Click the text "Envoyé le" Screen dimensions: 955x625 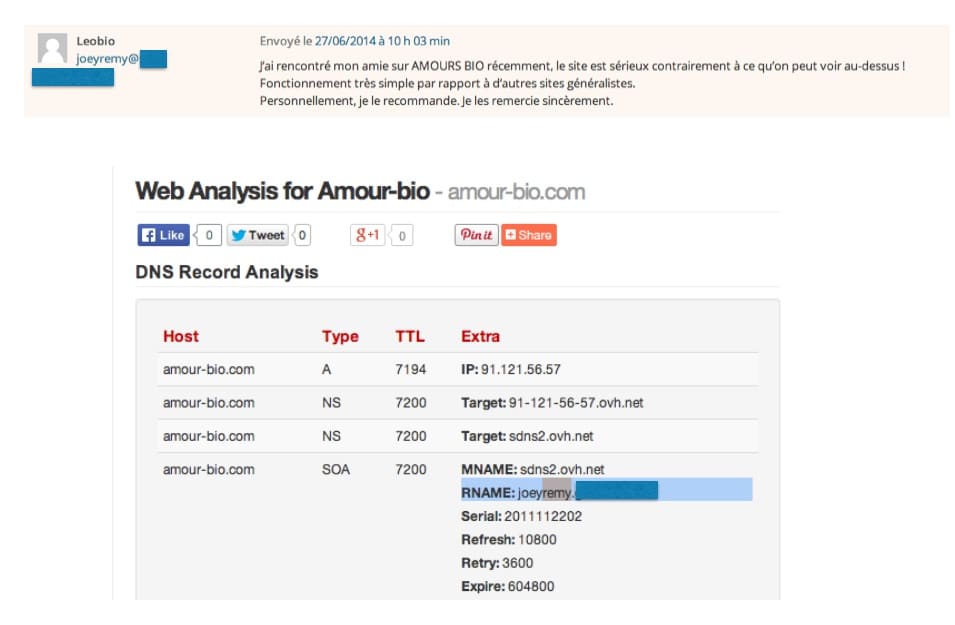click(x=286, y=41)
